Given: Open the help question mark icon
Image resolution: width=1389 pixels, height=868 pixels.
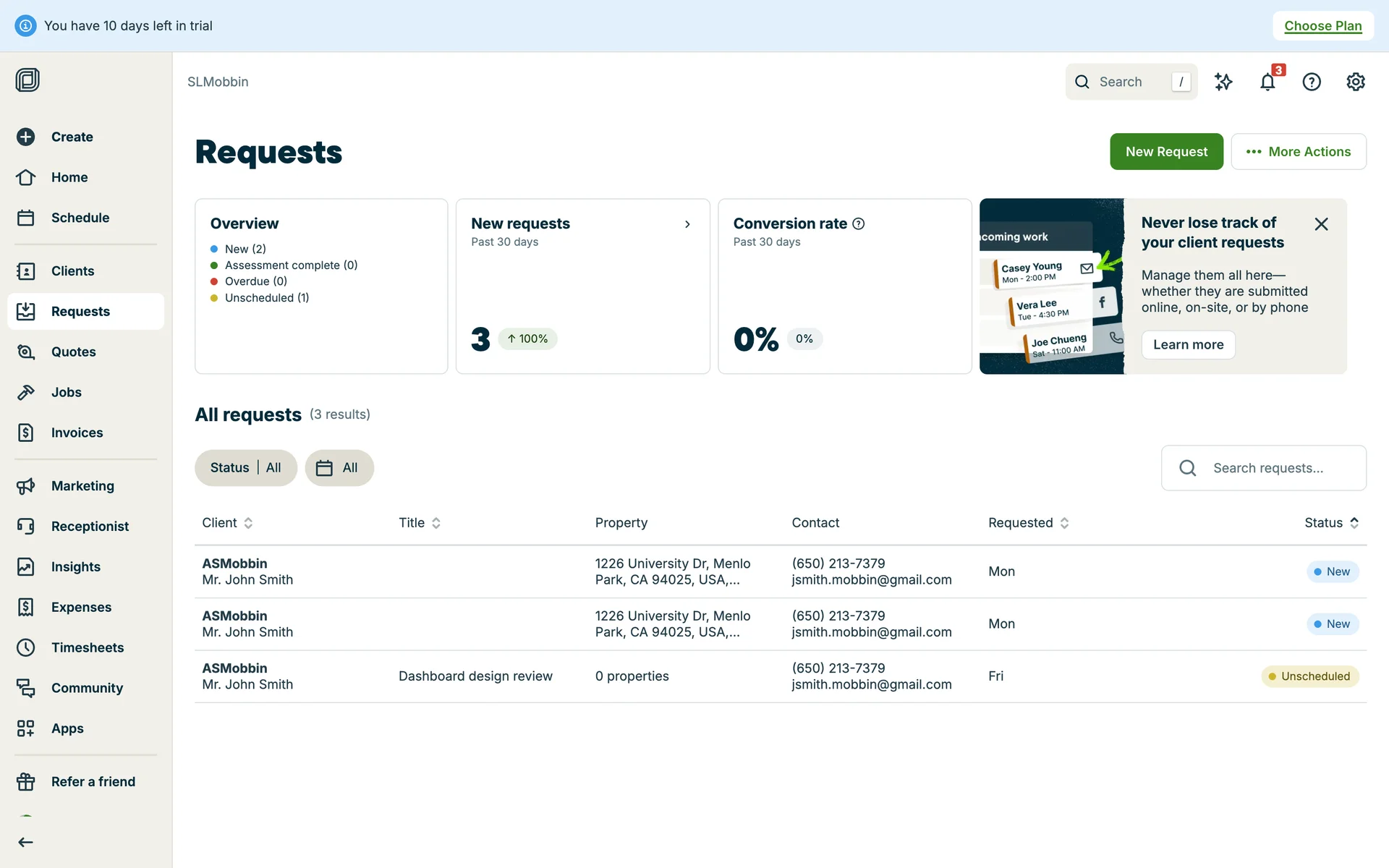Looking at the screenshot, I should click(x=1312, y=82).
